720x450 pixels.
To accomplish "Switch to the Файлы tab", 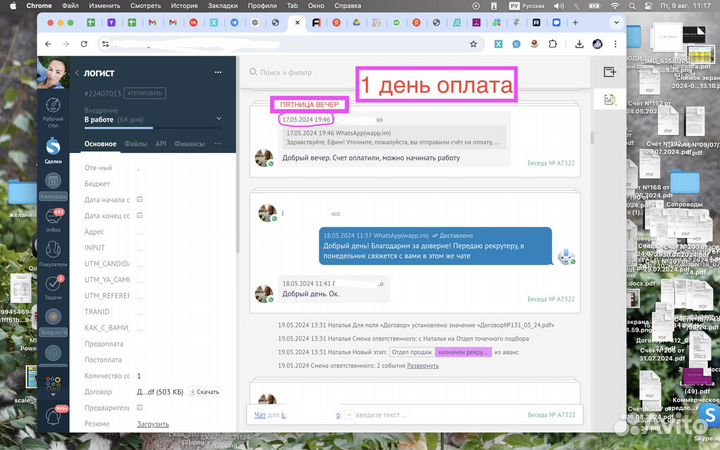I will click(136, 144).
